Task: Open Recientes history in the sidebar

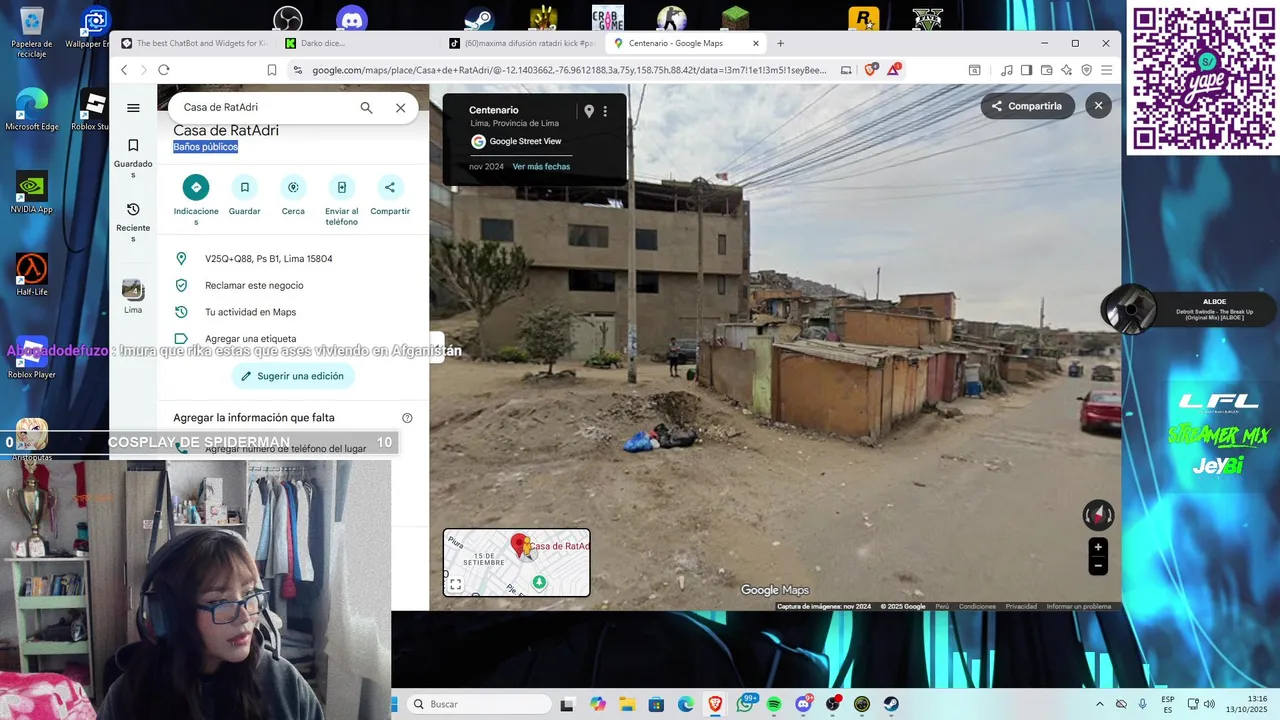Action: point(133,222)
